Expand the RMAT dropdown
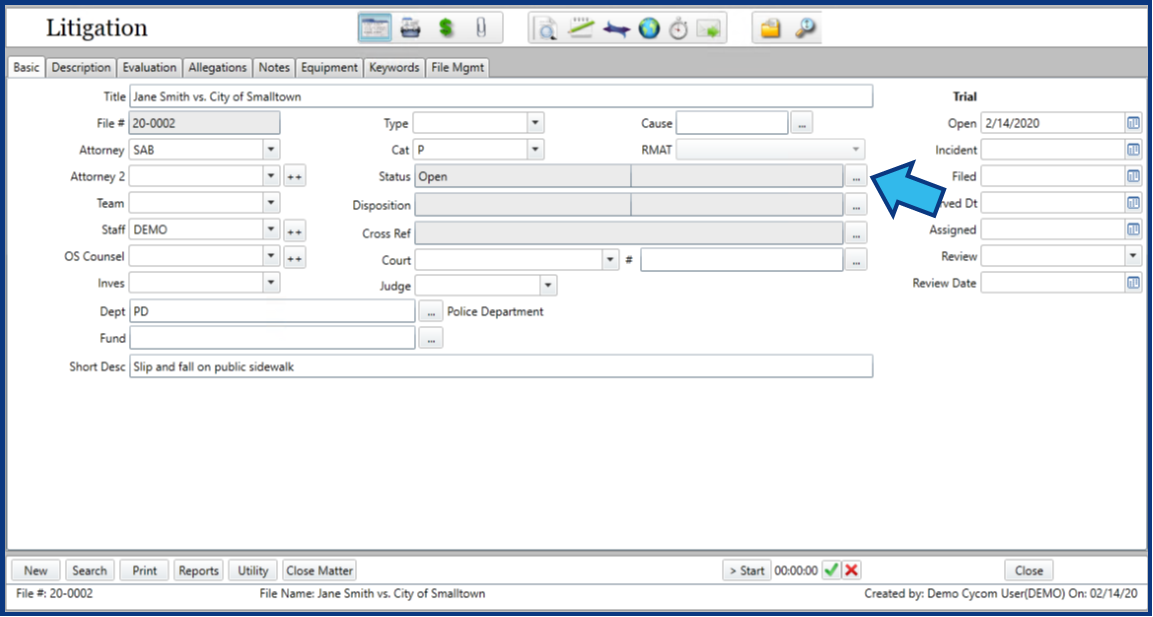1153x617 pixels. (855, 149)
